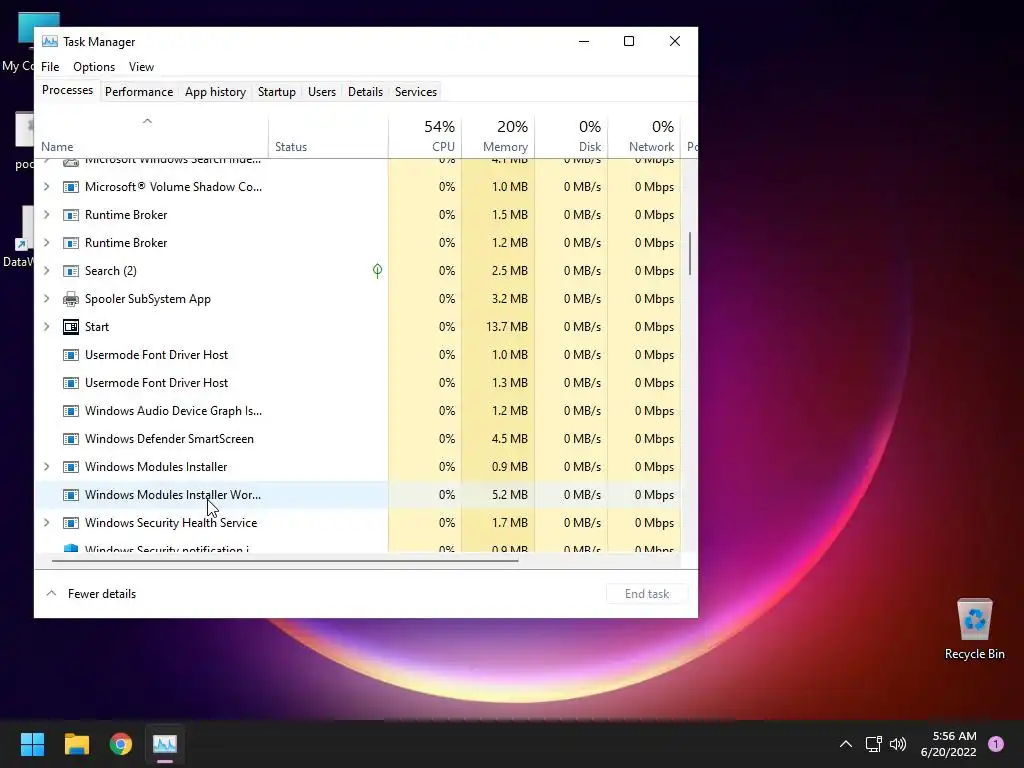
Task: Sort by the Status column header
Action: (x=328, y=136)
